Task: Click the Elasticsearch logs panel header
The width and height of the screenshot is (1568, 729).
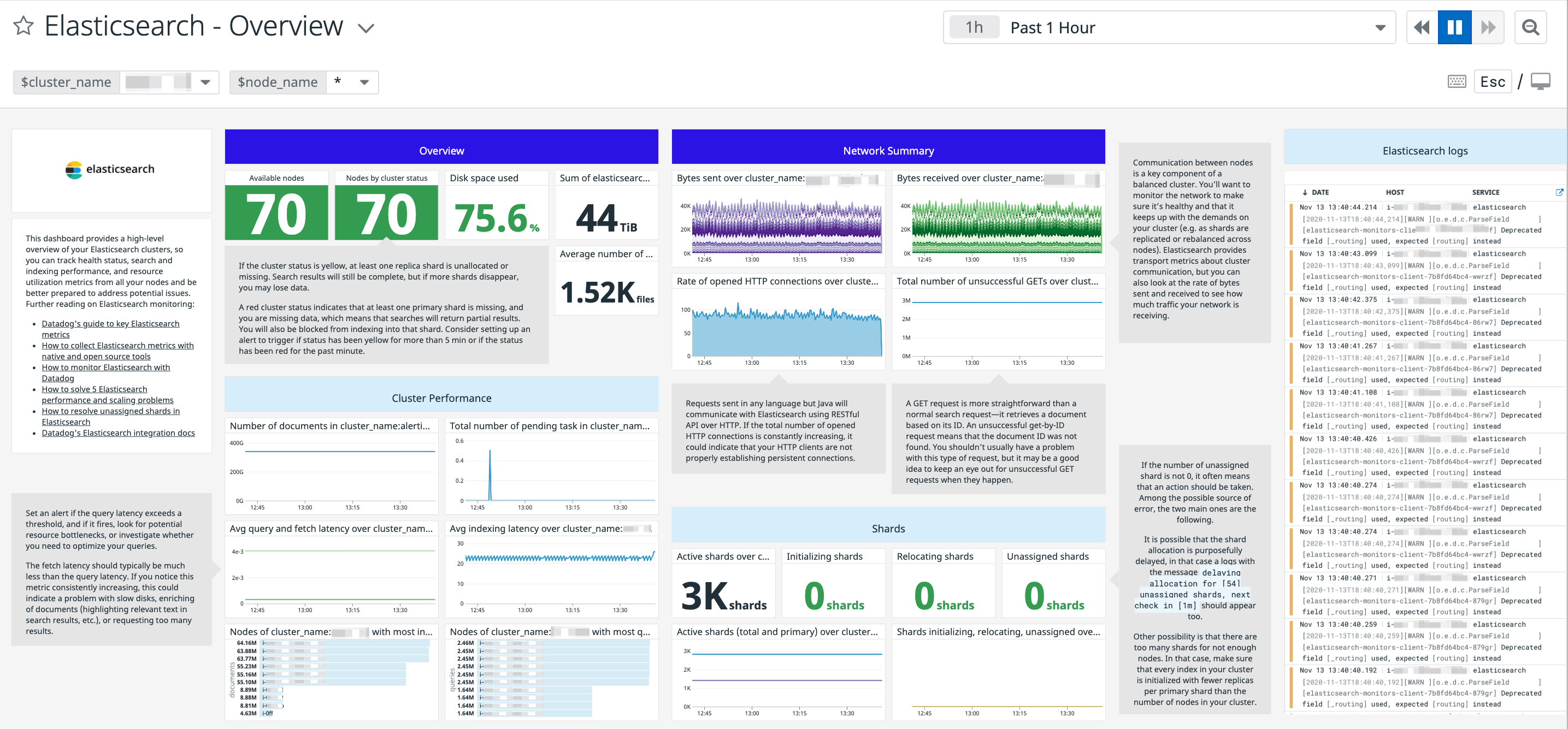Action: (1425, 147)
